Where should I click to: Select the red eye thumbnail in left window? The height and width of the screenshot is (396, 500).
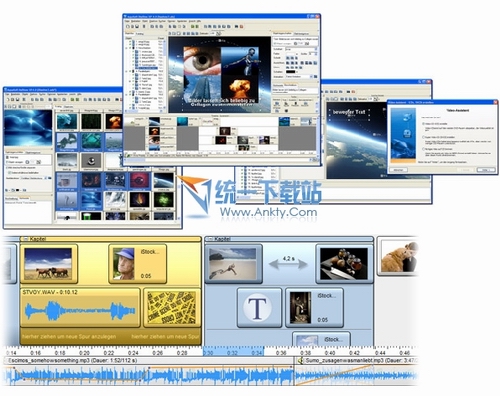(139, 181)
